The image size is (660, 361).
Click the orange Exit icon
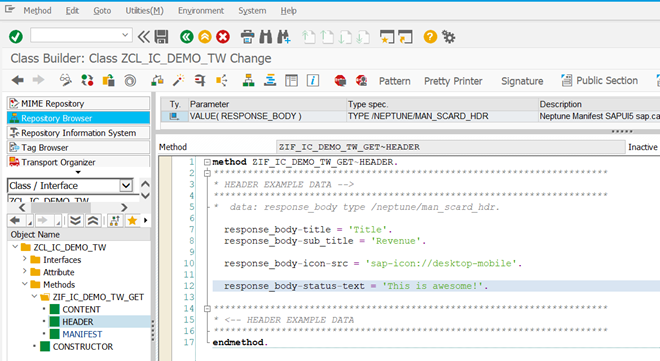pyautogui.click(x=205, y=37)
